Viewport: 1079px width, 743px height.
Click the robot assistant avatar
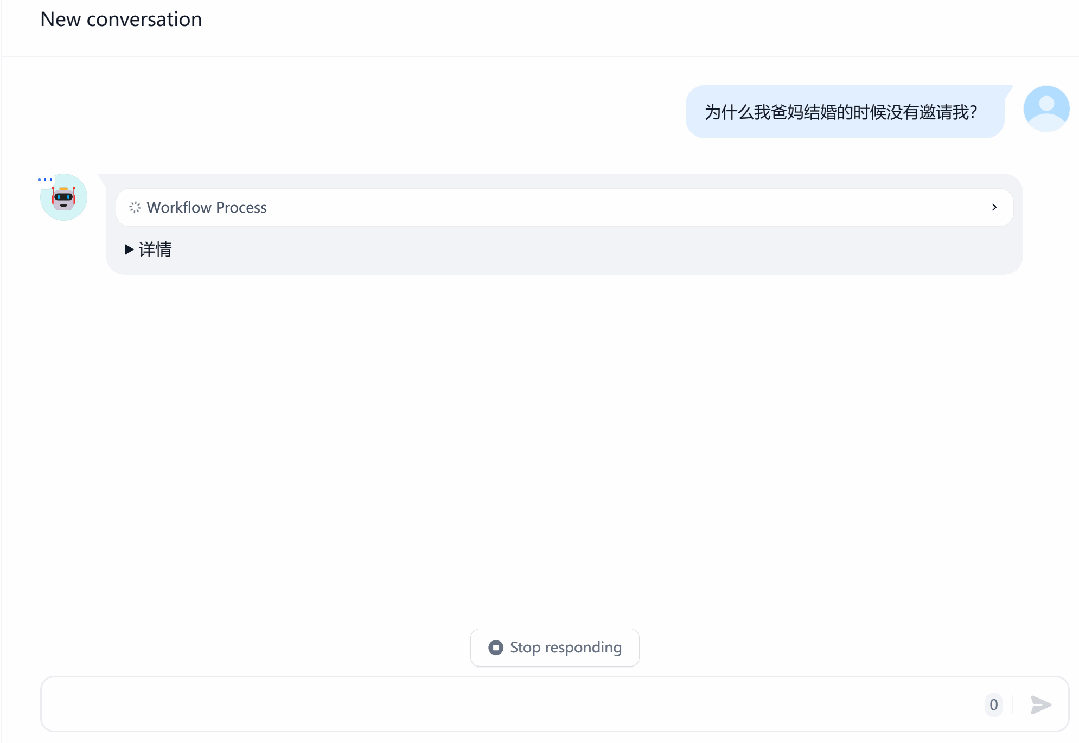(x=63, y=197)
